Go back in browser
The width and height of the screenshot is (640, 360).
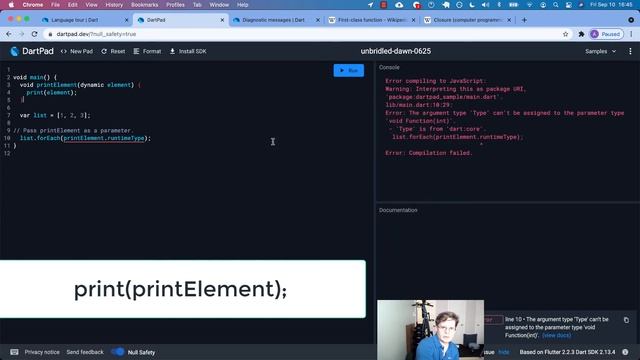click(9, 34)
